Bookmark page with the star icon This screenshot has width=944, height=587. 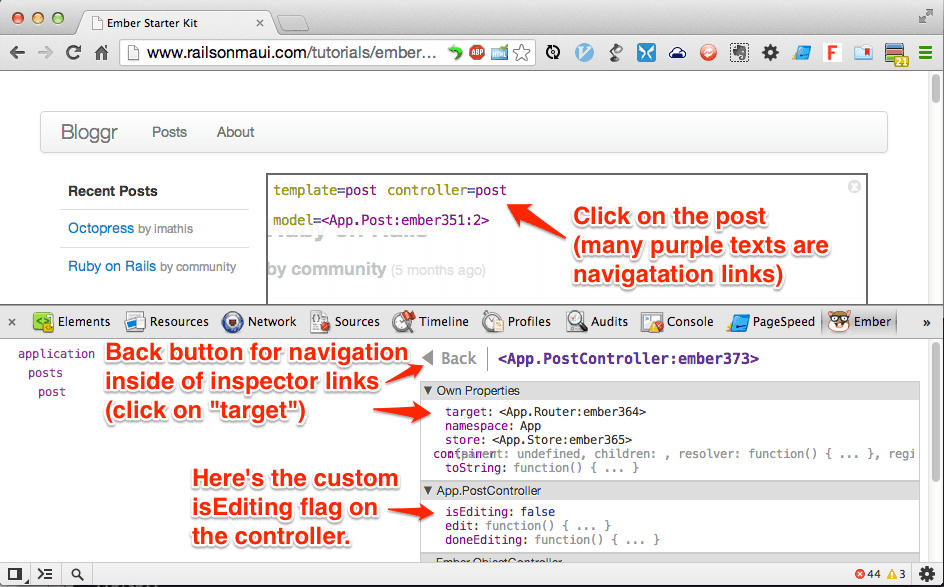[522, 53]
